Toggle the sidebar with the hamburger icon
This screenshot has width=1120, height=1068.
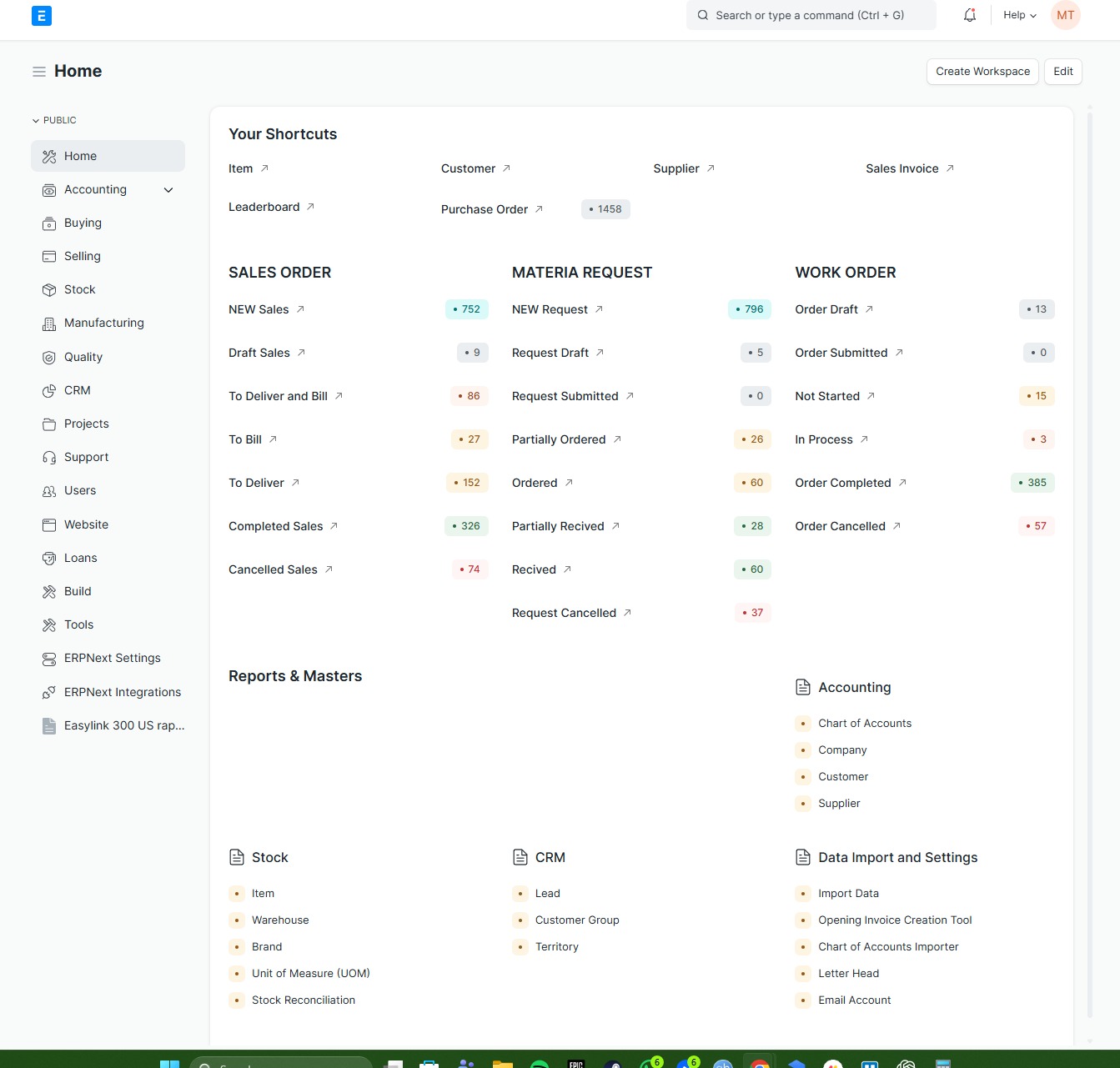[38, 72]
